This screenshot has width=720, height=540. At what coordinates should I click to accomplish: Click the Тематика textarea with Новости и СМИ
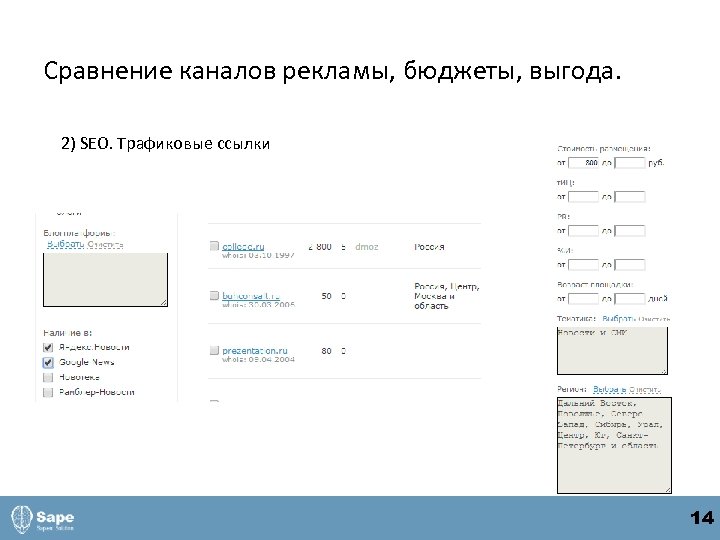[x=612, y=350]
